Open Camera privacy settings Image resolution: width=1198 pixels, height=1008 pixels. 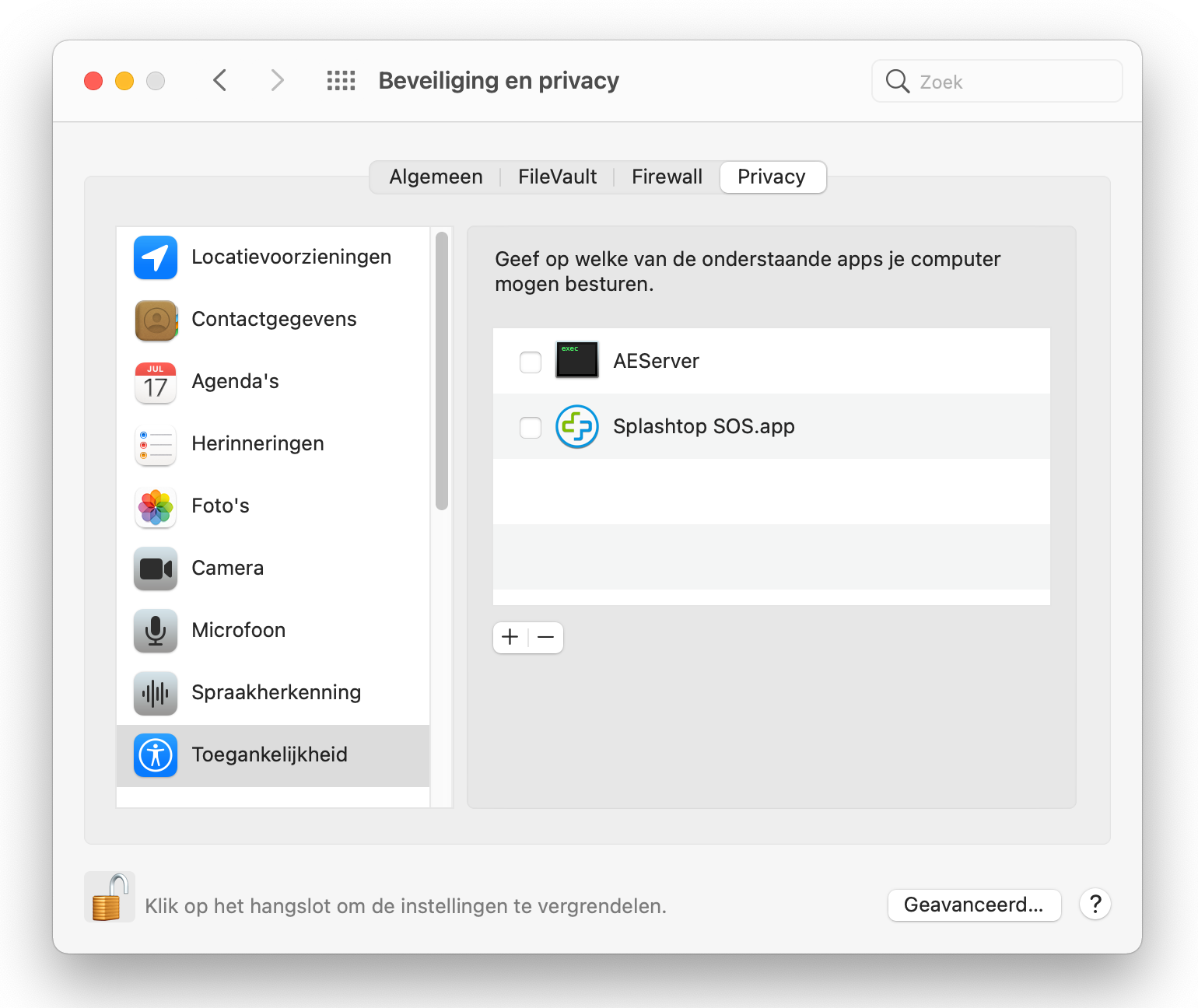tap(227, 569)
